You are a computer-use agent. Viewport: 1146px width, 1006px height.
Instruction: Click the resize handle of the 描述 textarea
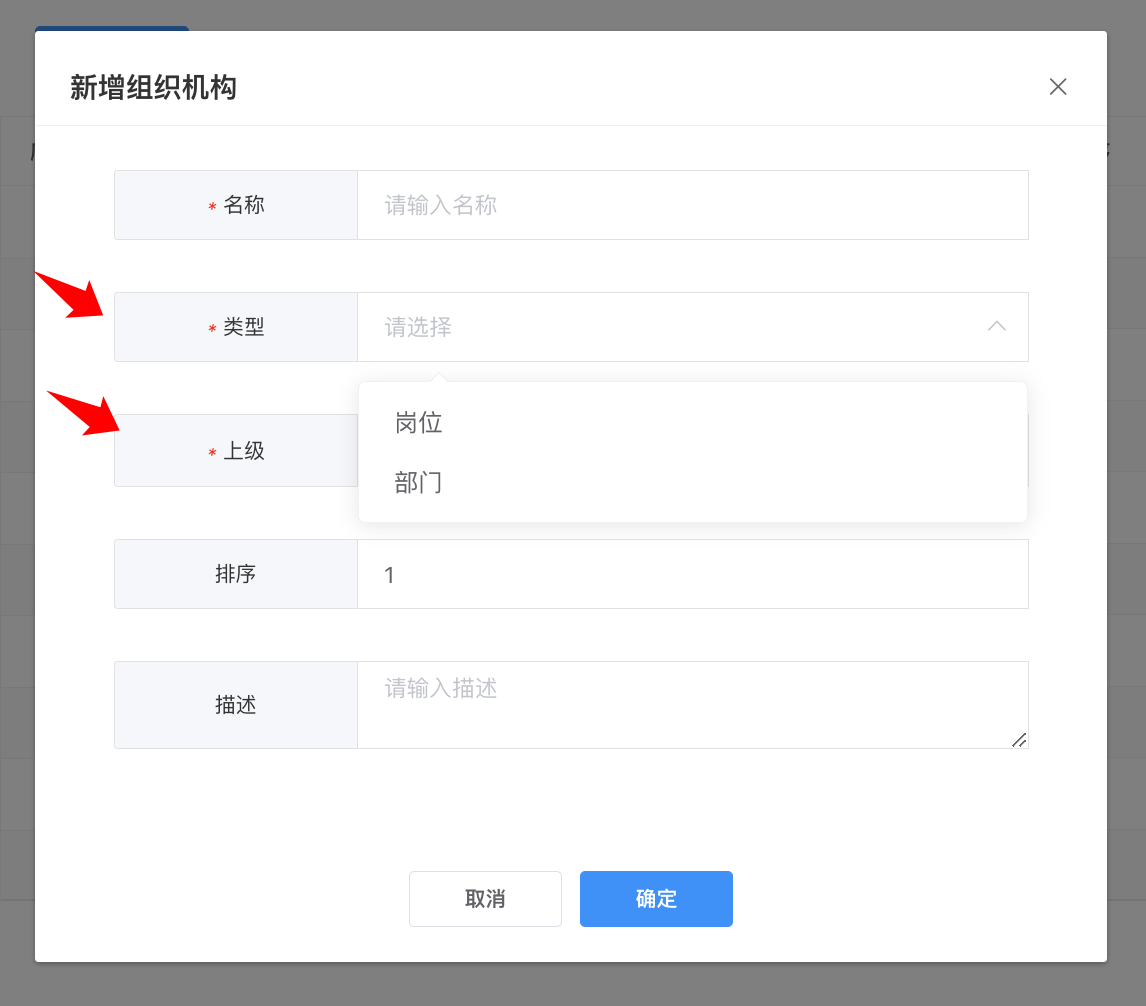tap(1019, 740)
